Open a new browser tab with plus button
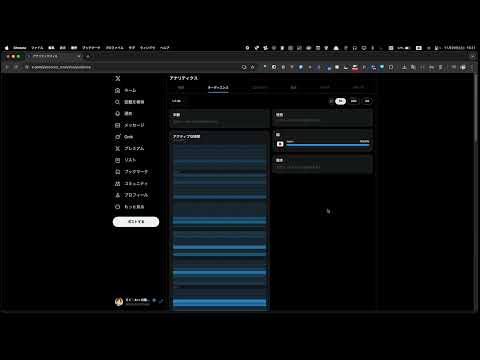 click(x=88, y=57)
